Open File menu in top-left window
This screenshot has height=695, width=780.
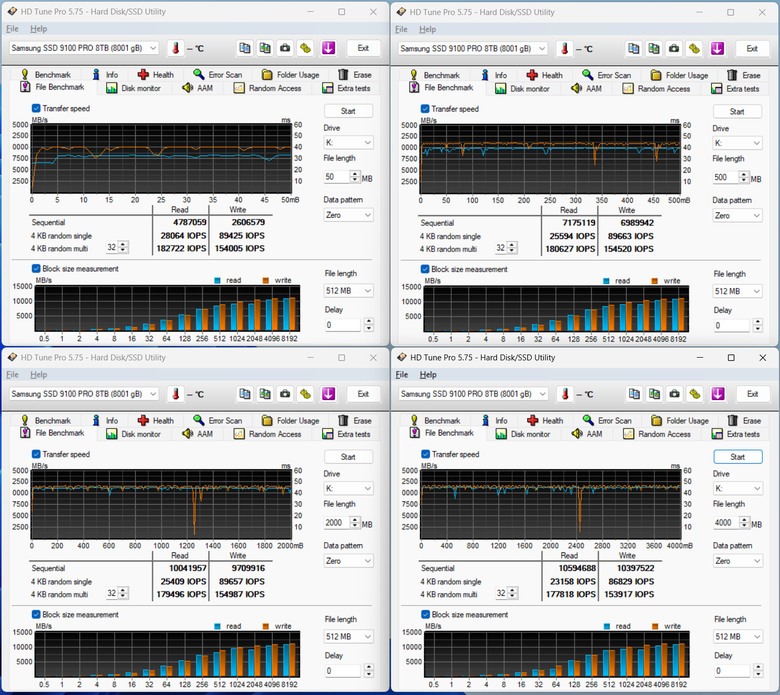click(12, 29)
